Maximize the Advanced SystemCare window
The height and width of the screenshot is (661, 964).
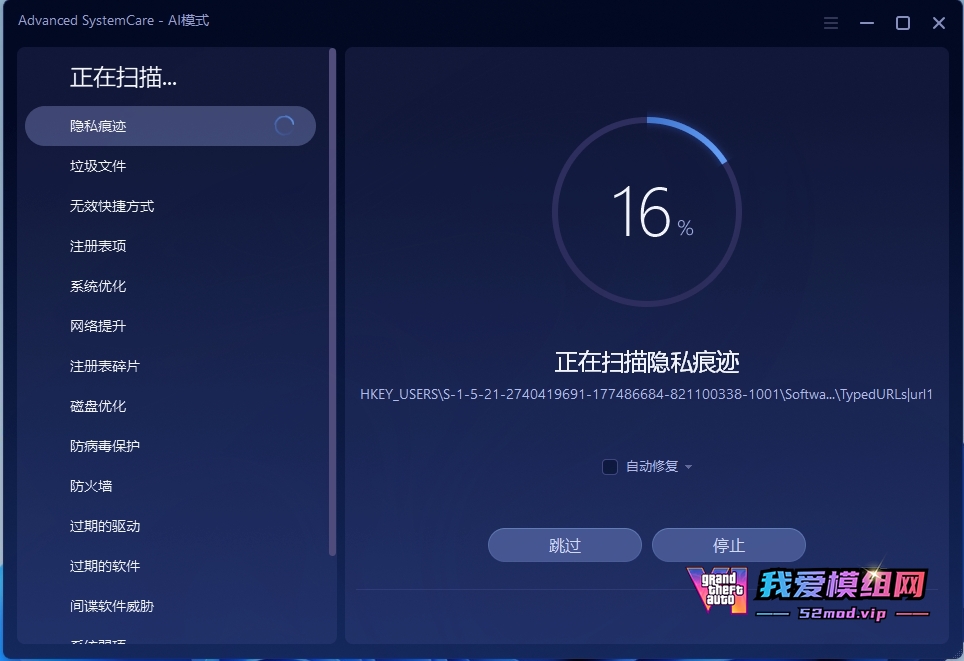coord(903,23)
